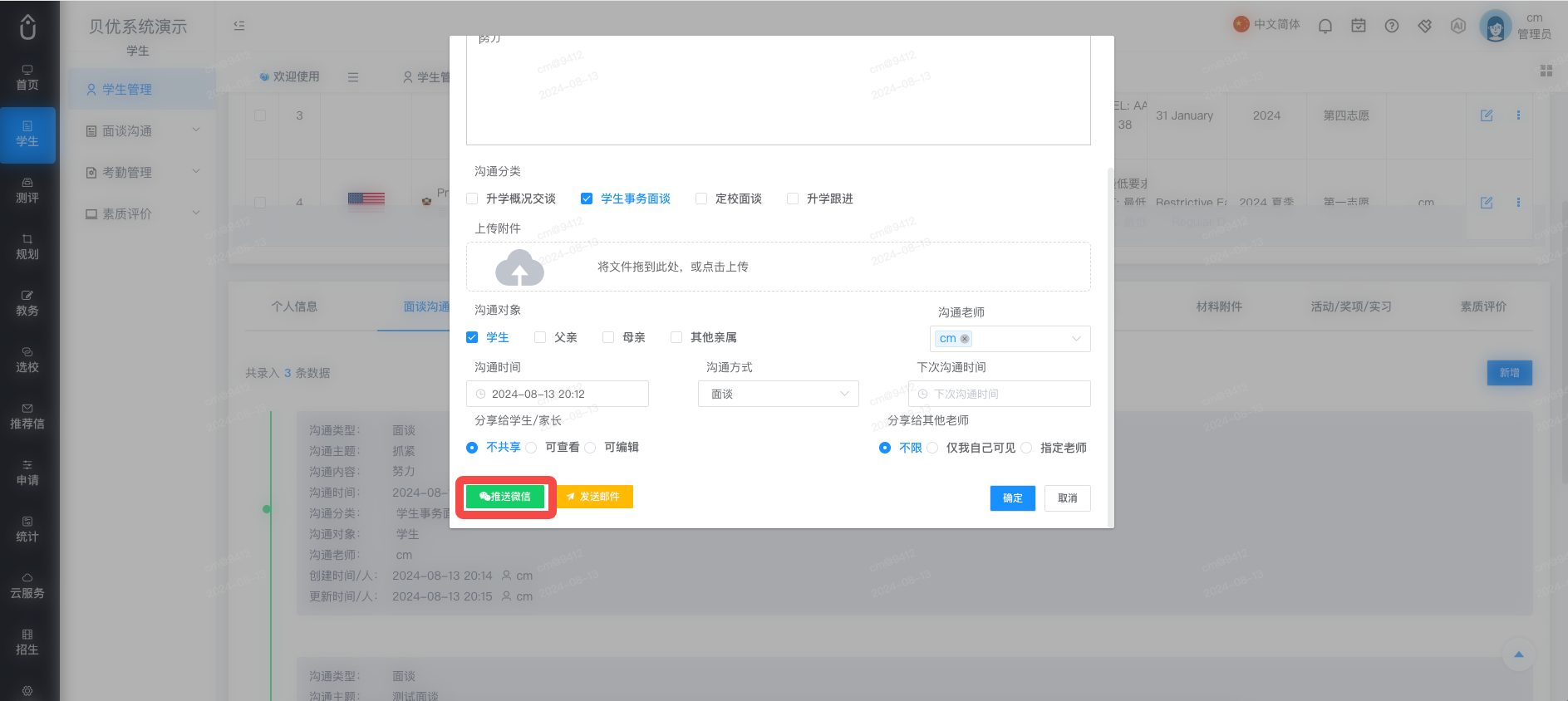Select the 可查看 radio option
The width and height of the screenshot is (1568, 701).
531,448
